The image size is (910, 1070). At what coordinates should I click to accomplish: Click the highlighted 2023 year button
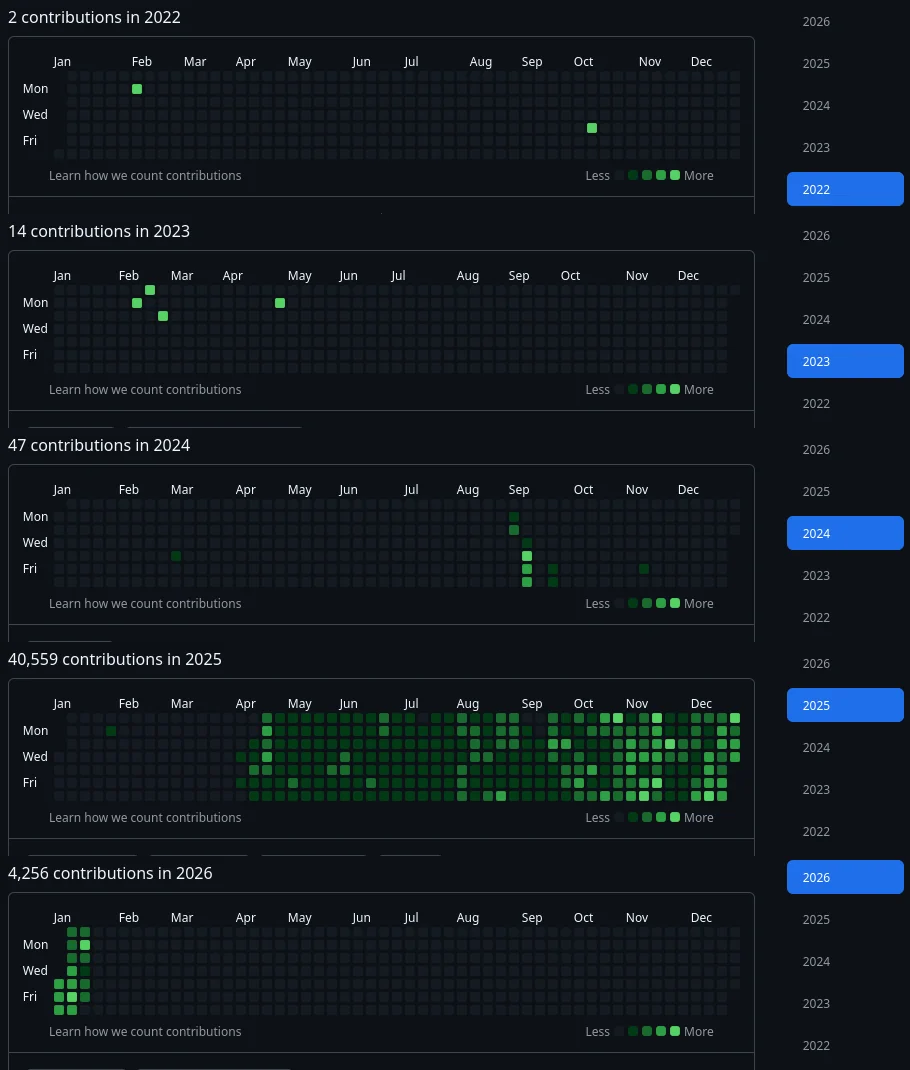click(845, 361)
